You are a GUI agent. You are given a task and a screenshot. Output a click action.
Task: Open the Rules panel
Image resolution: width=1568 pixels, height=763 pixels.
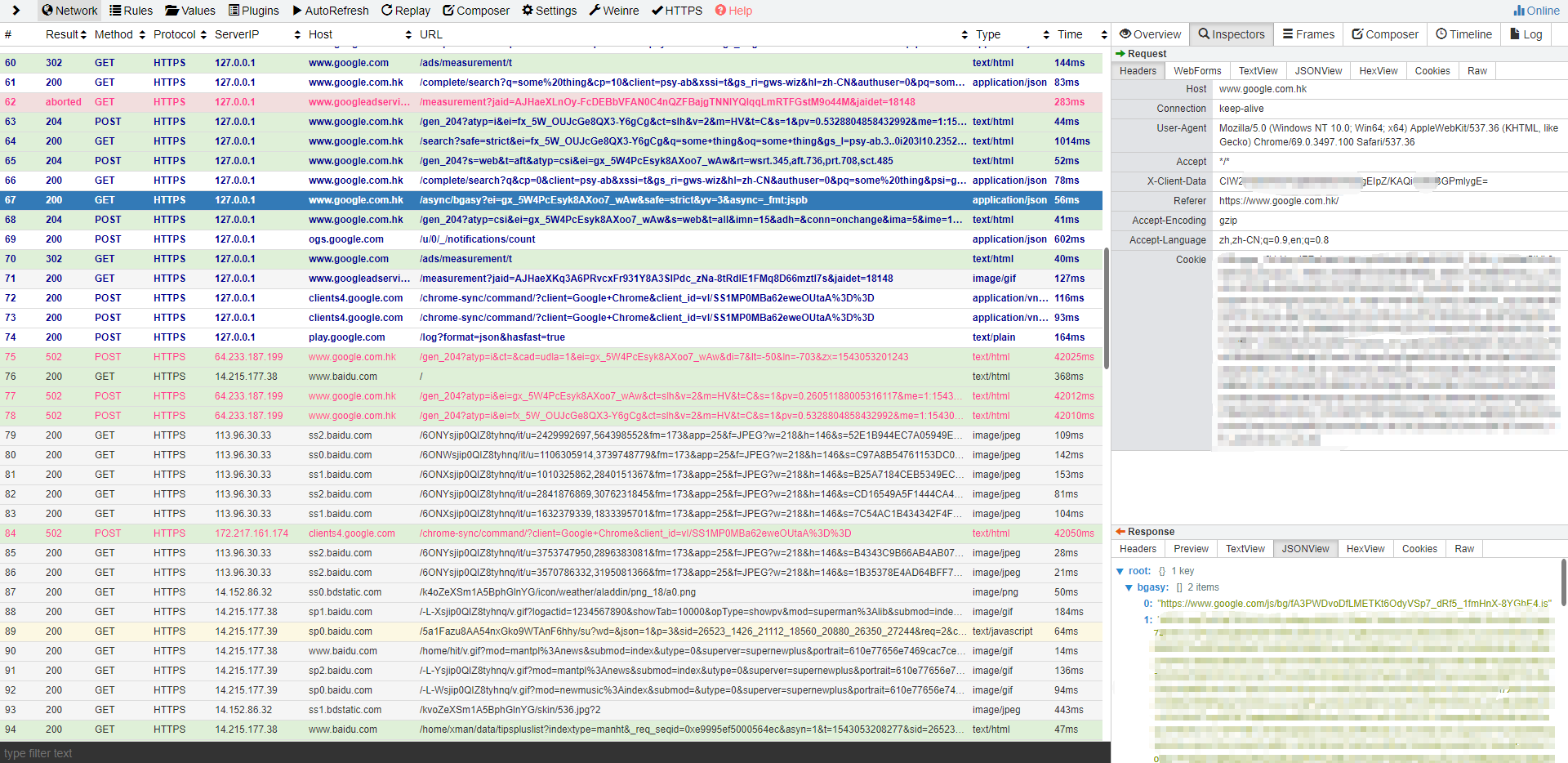[131, 10]
